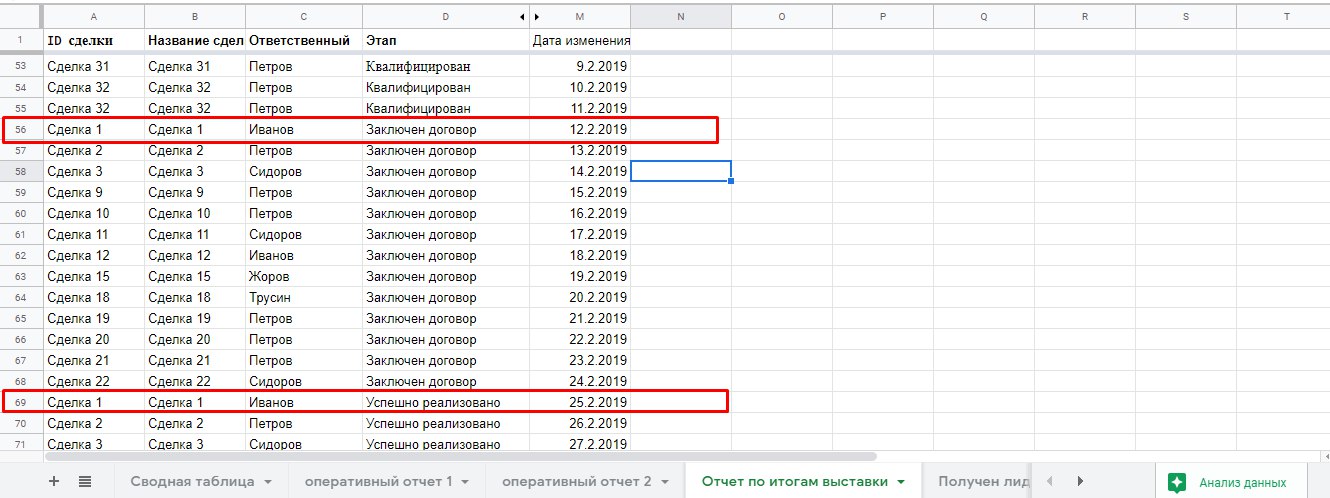
Task: Open Сводная таблица tab dropdown arrow
Action: [268, 482]
